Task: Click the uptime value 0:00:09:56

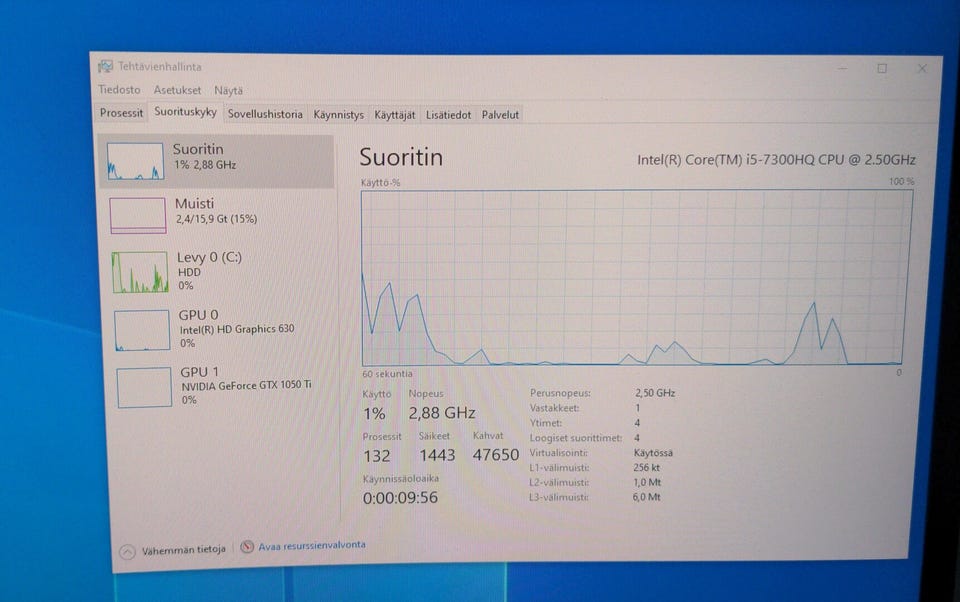Action: tap(400, 497)
